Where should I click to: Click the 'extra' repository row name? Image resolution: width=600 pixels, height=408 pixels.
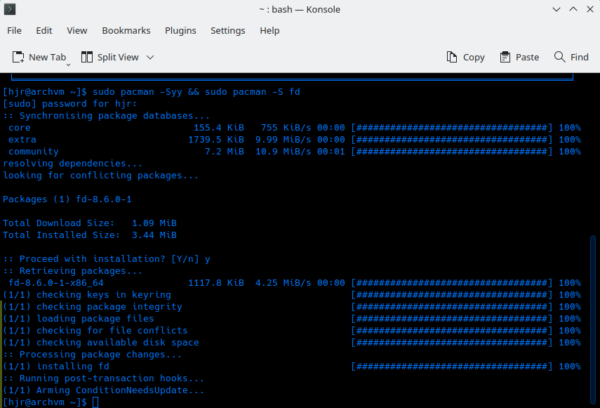pyautogui.click(x=22, y=140)
